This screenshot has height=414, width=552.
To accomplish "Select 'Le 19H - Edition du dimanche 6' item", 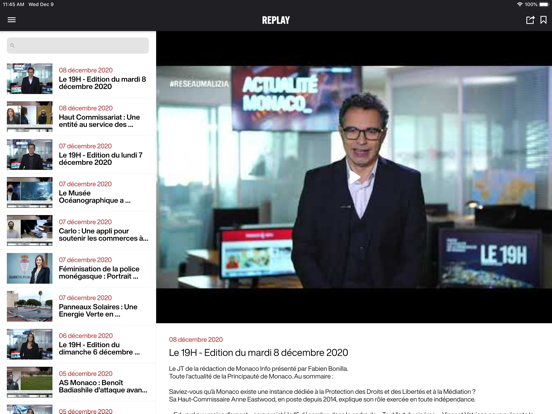I will (x=99, y=349).
